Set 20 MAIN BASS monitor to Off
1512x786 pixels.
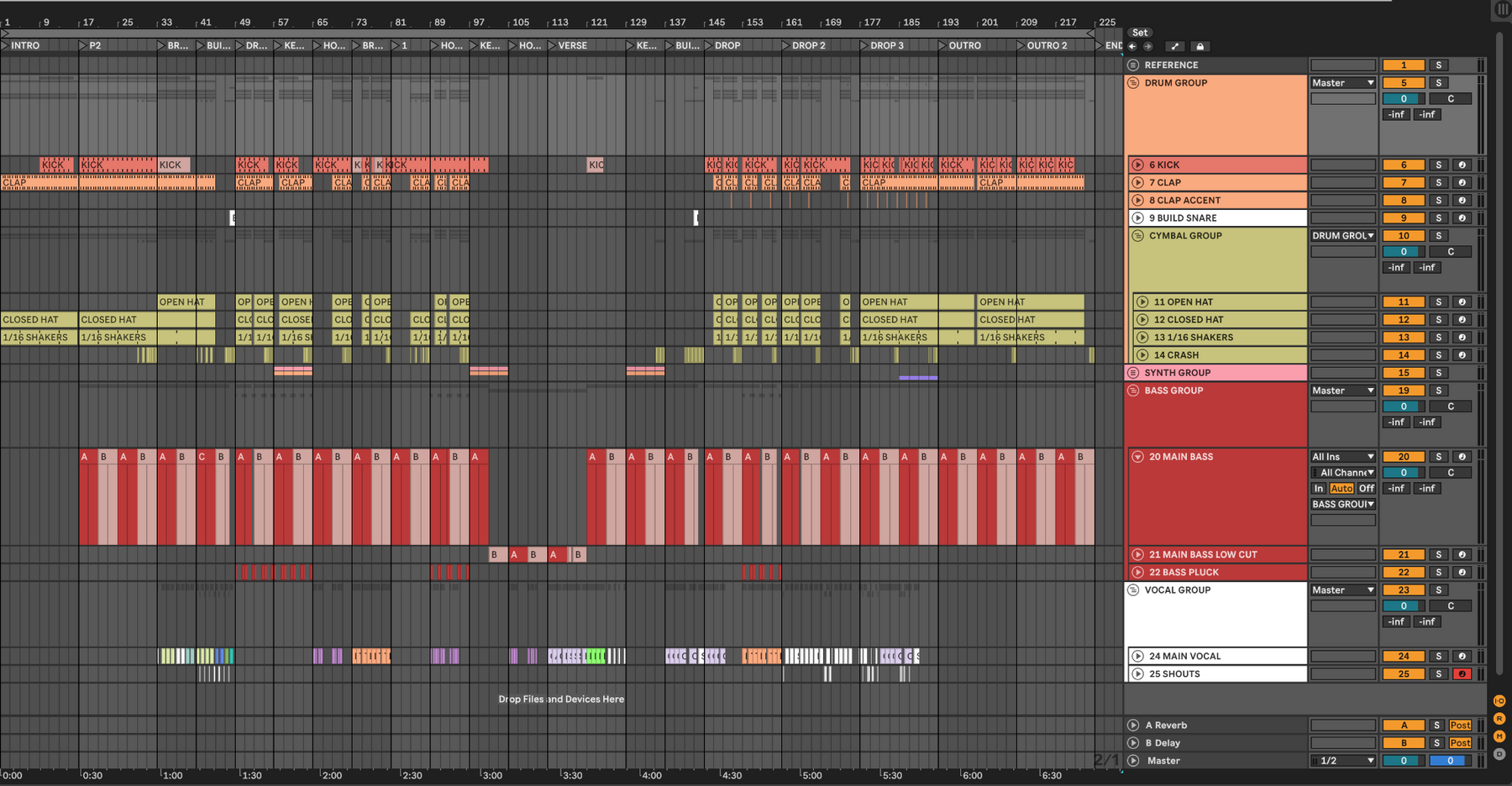[1367, 488]
